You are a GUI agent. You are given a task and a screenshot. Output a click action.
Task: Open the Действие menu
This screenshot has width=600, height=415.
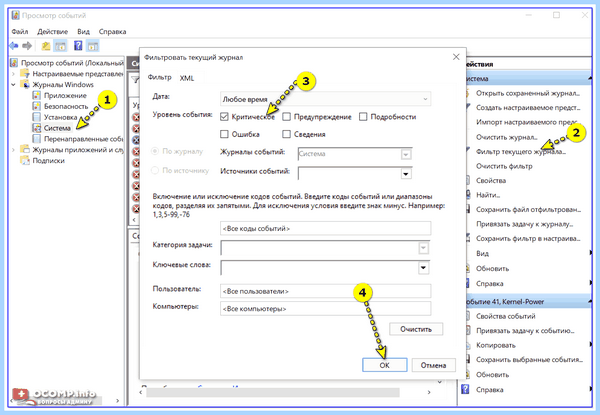click(52, 31)
